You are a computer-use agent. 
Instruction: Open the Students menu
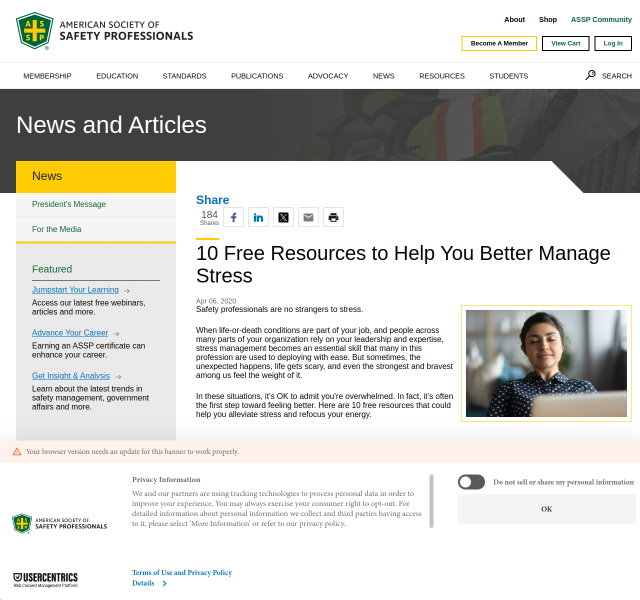click(509, 76)
